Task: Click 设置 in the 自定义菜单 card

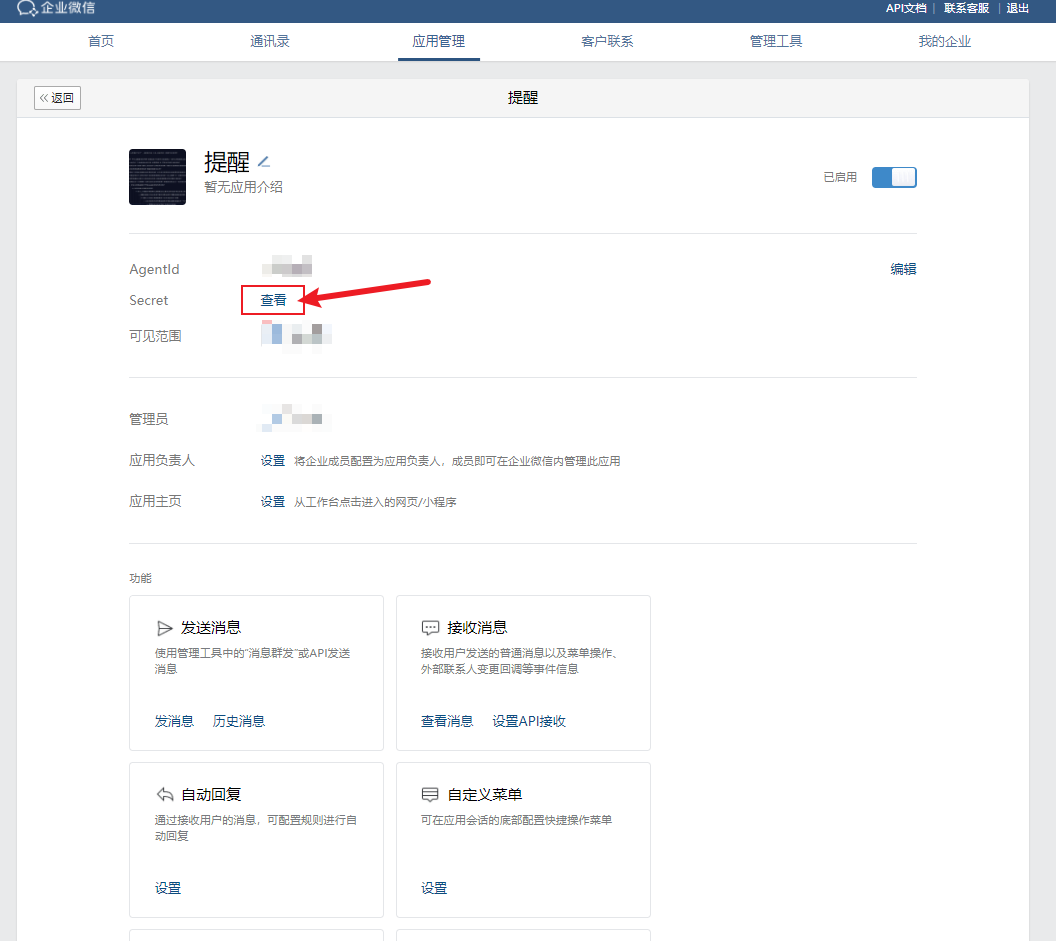Action: [x=434, y=888]
